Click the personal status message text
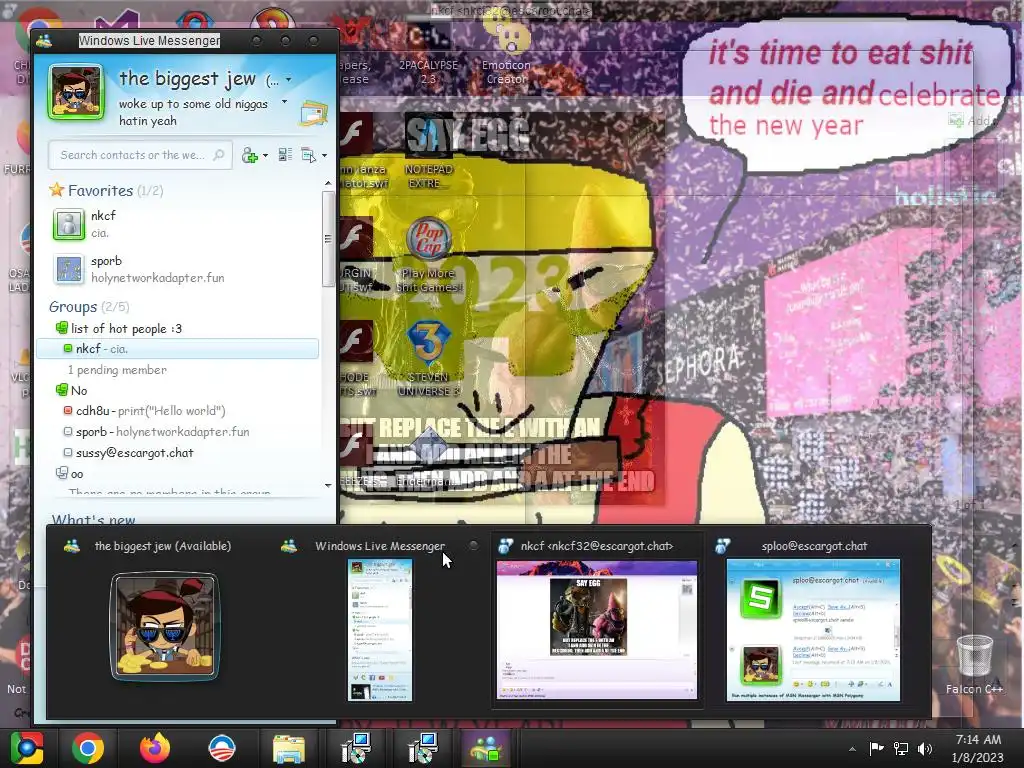 [193, 112]
